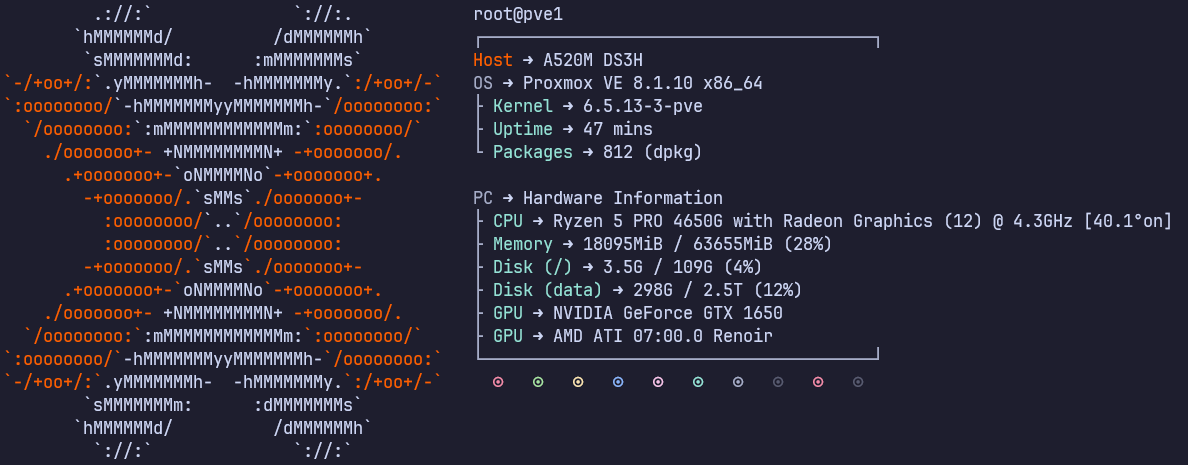Click the orange Host label

(492, 60)
